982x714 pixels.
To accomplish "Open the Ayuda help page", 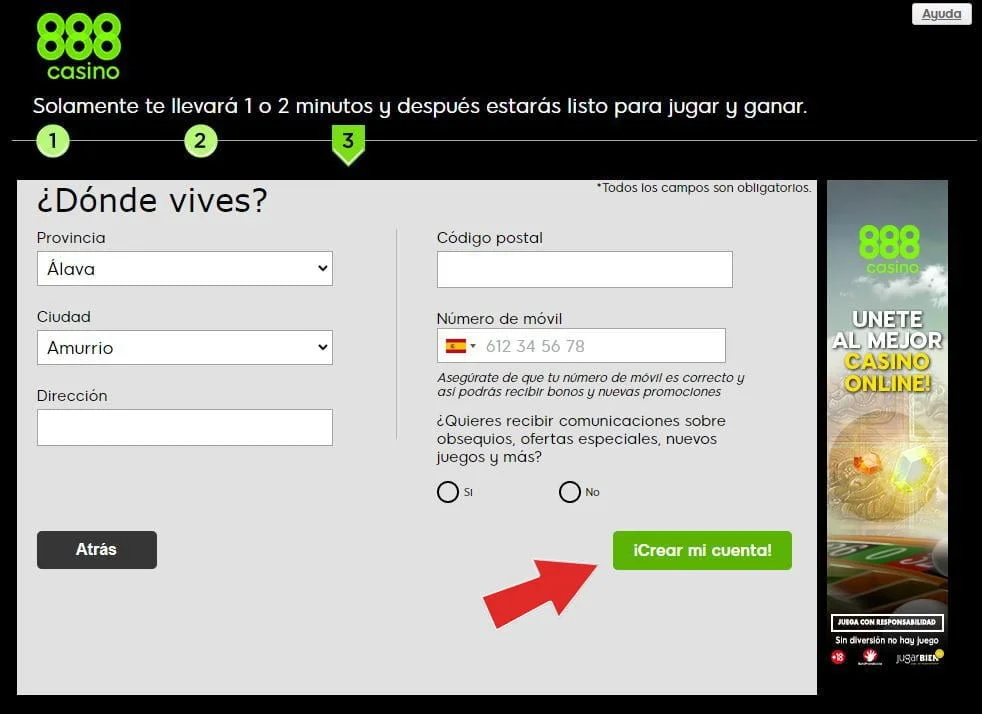I will coord(941,14).
